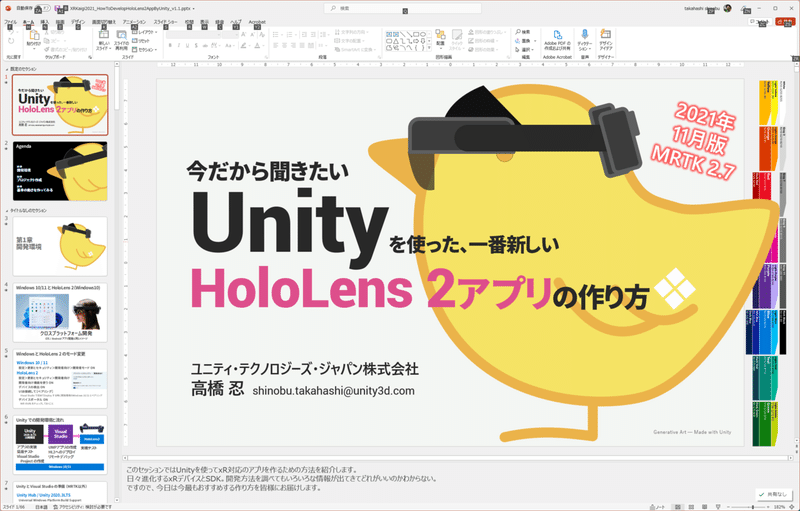800x511 pixels.
Task: Select slide 4 thumbnail about Windows 10/11
Action: 60,312
